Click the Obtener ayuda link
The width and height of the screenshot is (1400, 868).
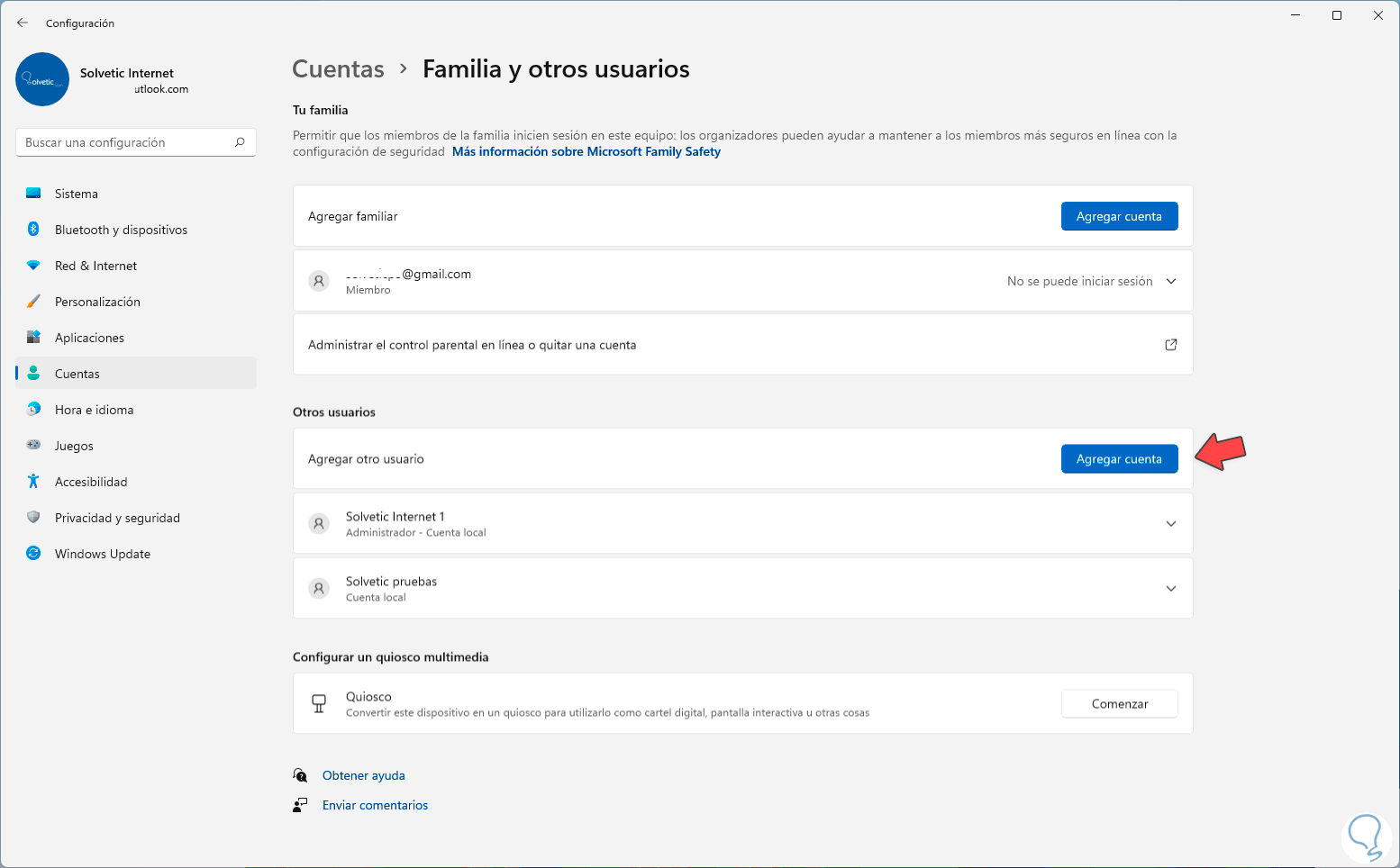[363, 775]
